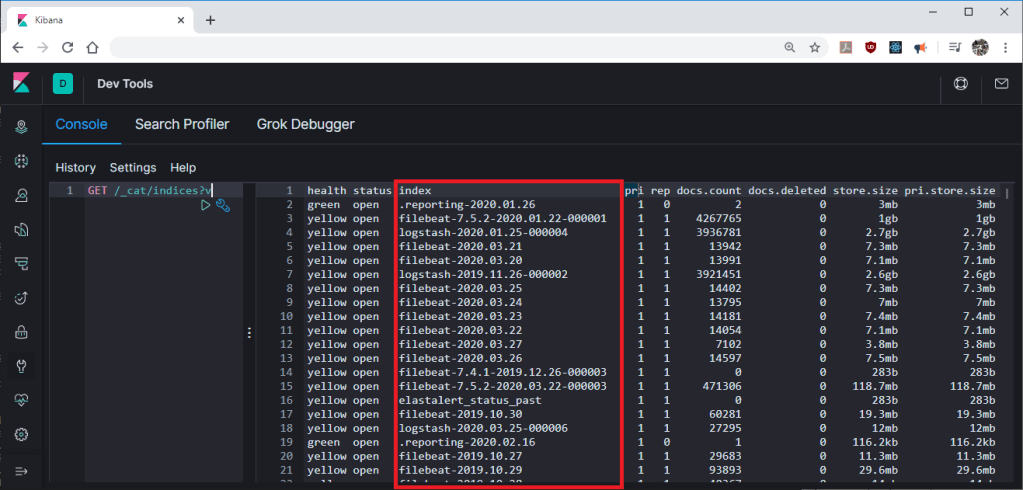1023x490 pixels.
Task: Open the Management gear icon in sidebar
Action: (x=21, y=435)
